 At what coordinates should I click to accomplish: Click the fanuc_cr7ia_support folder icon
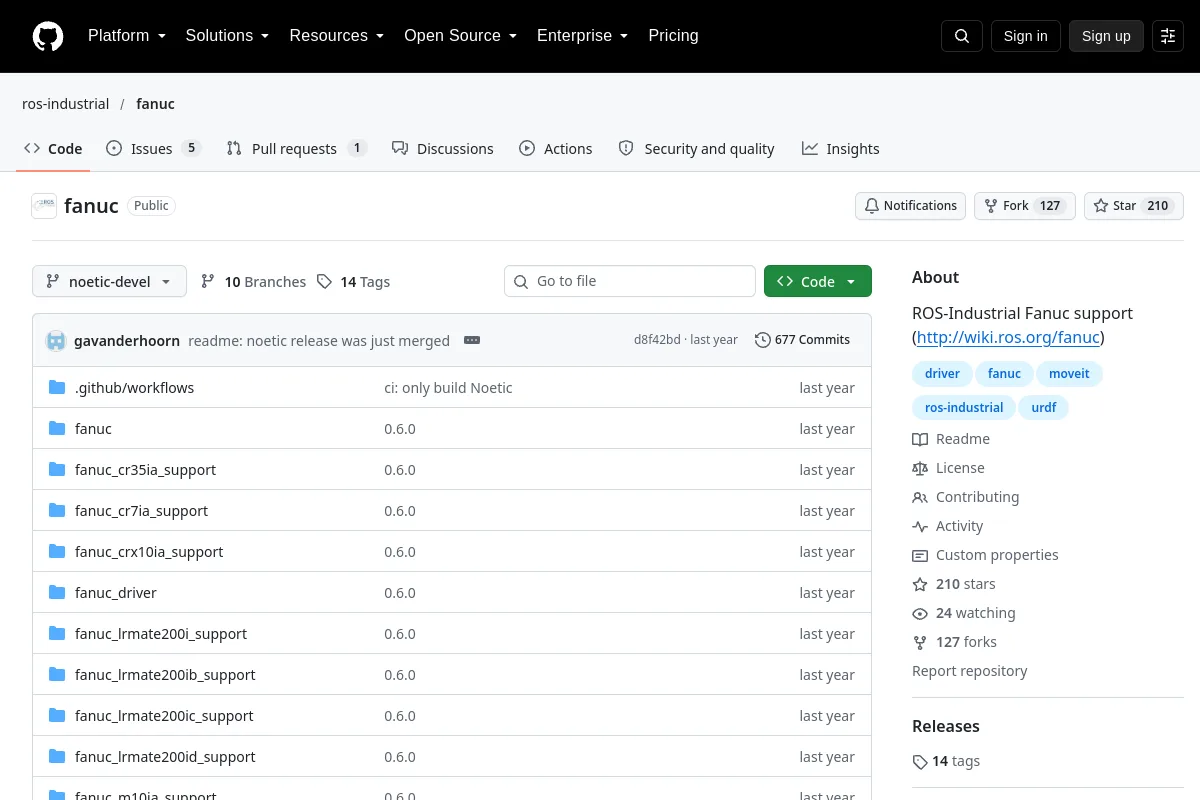point(57,511)
